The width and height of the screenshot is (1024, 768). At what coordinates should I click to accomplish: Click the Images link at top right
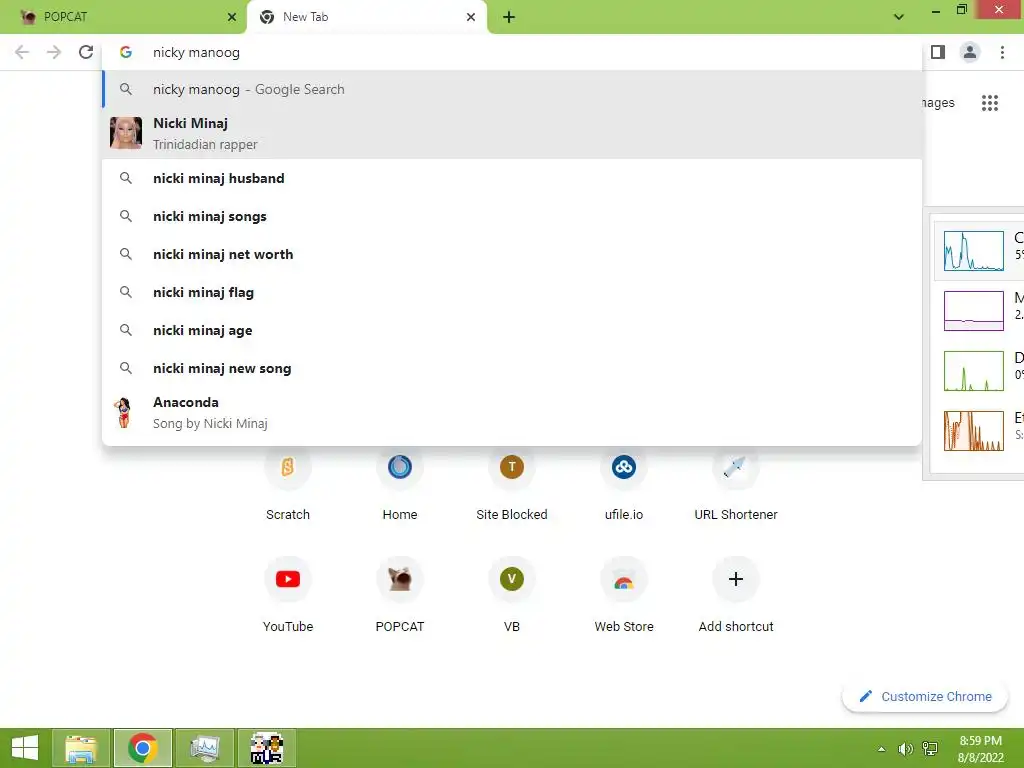[938, 103]
